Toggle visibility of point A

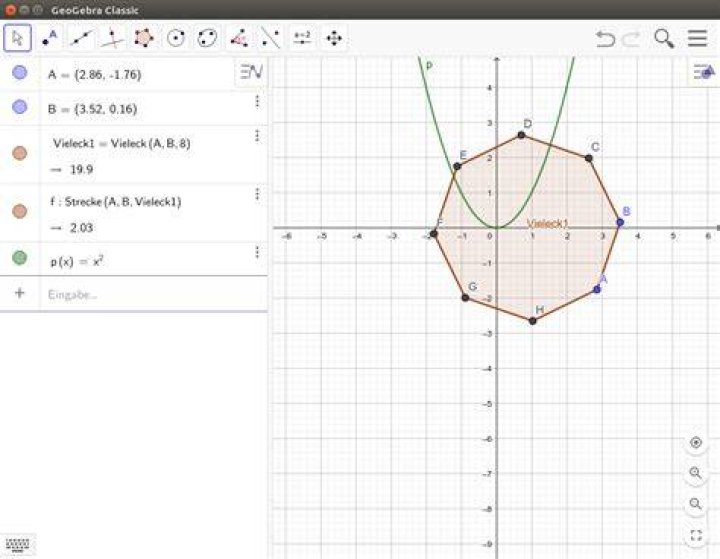pyautogui.click(x=19, y=73)
